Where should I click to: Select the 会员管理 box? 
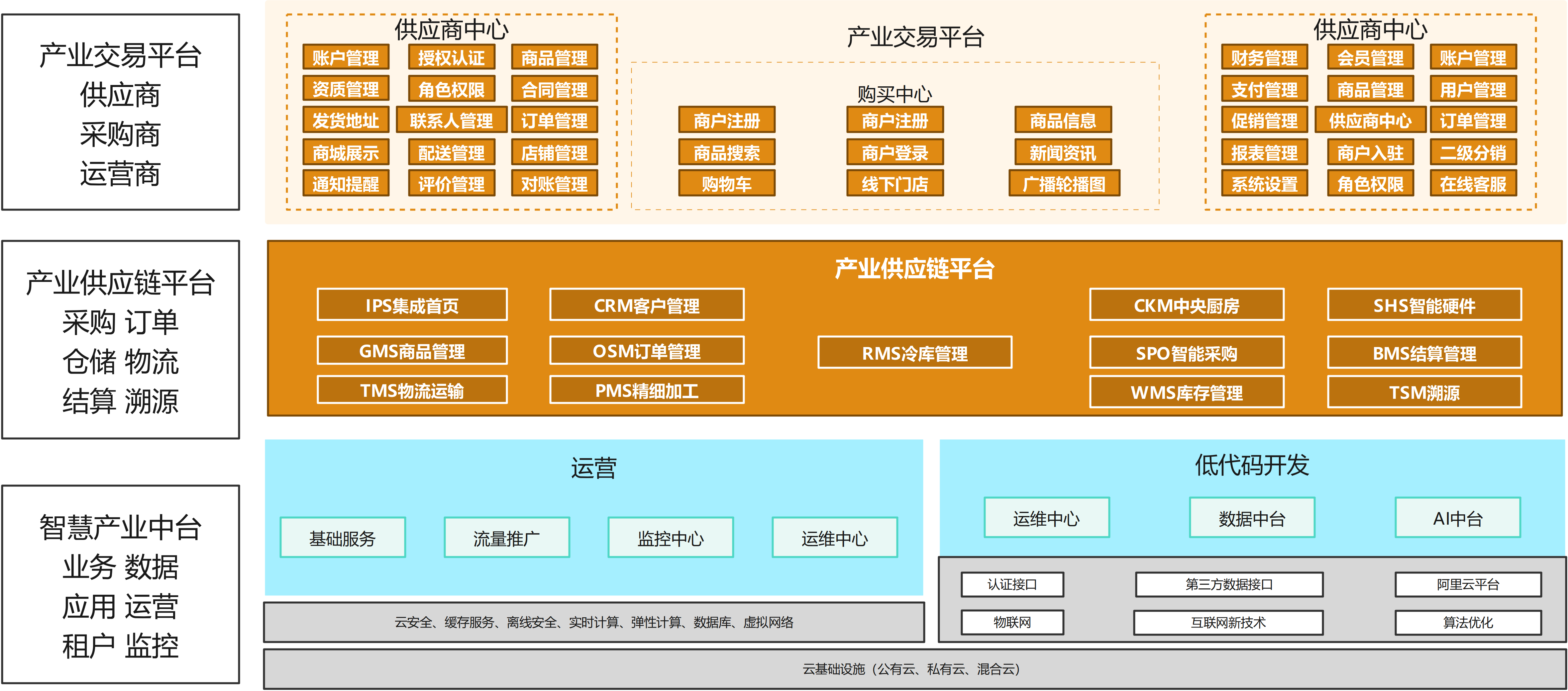coord(1370,57)
